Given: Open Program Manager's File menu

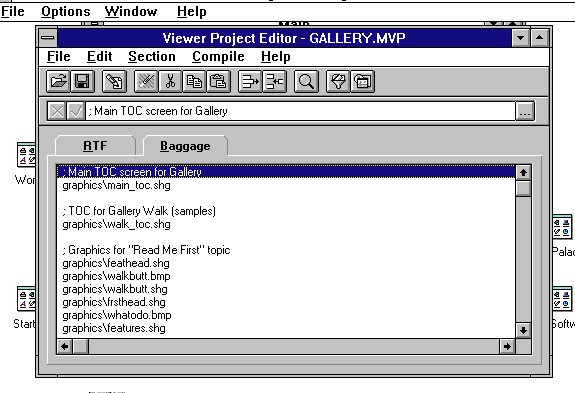Looking at the screenshot, I should coord(12,11).
